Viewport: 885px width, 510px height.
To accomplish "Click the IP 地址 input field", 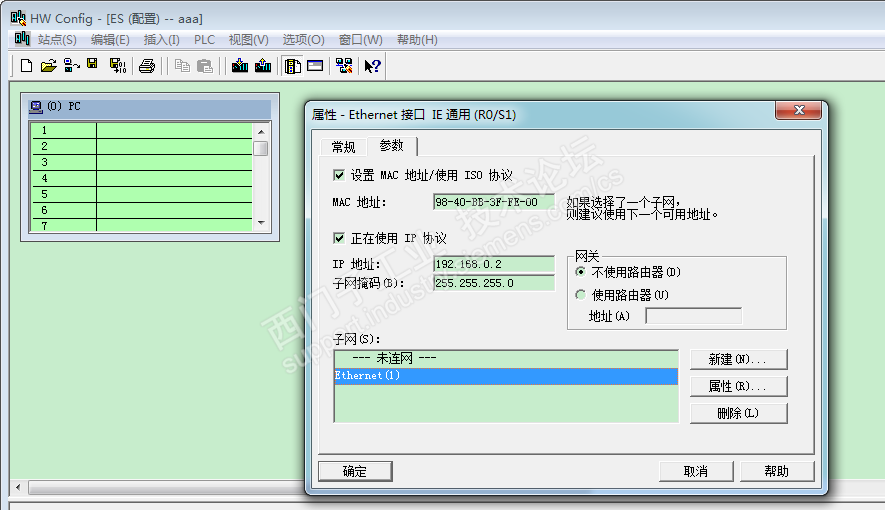I will point(494,264).
